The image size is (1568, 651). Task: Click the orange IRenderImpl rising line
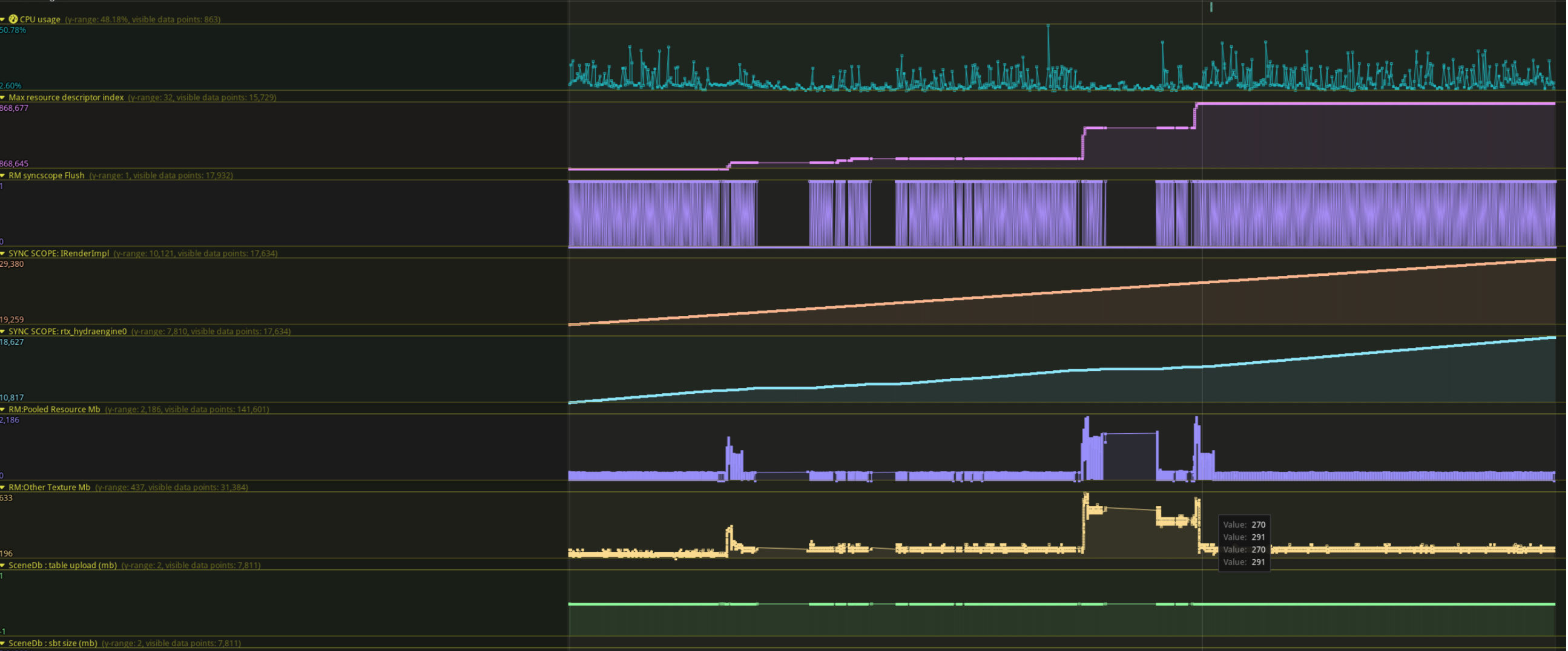1062,292
